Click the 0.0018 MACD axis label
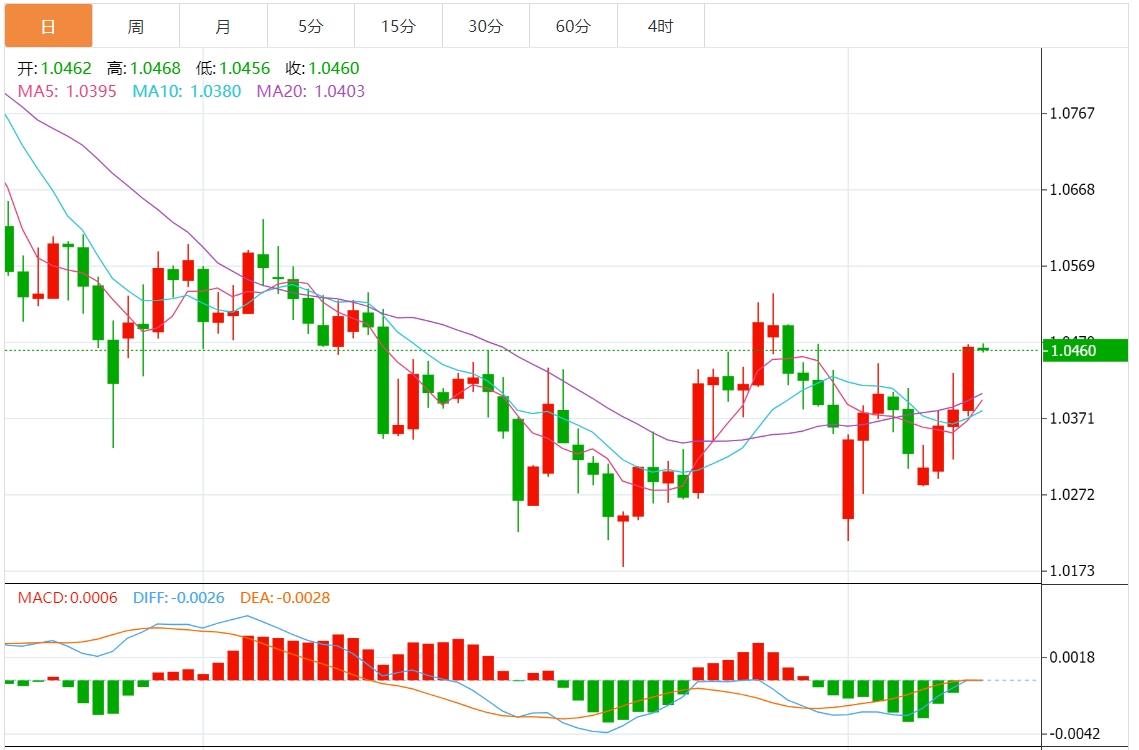Viewport: 1139px width, 750px height. click(x=1073, y=657)
